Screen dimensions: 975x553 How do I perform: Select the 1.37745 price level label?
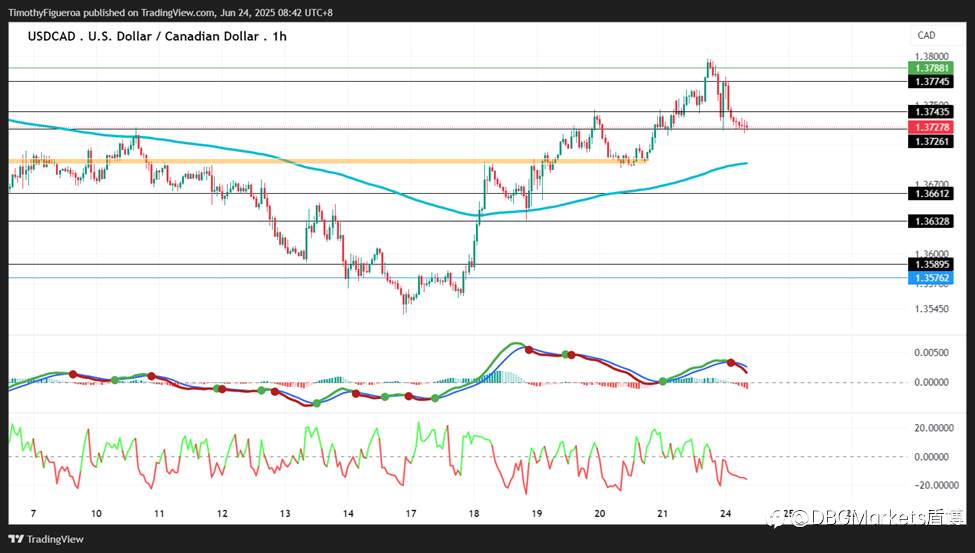[x=931, y=81]
